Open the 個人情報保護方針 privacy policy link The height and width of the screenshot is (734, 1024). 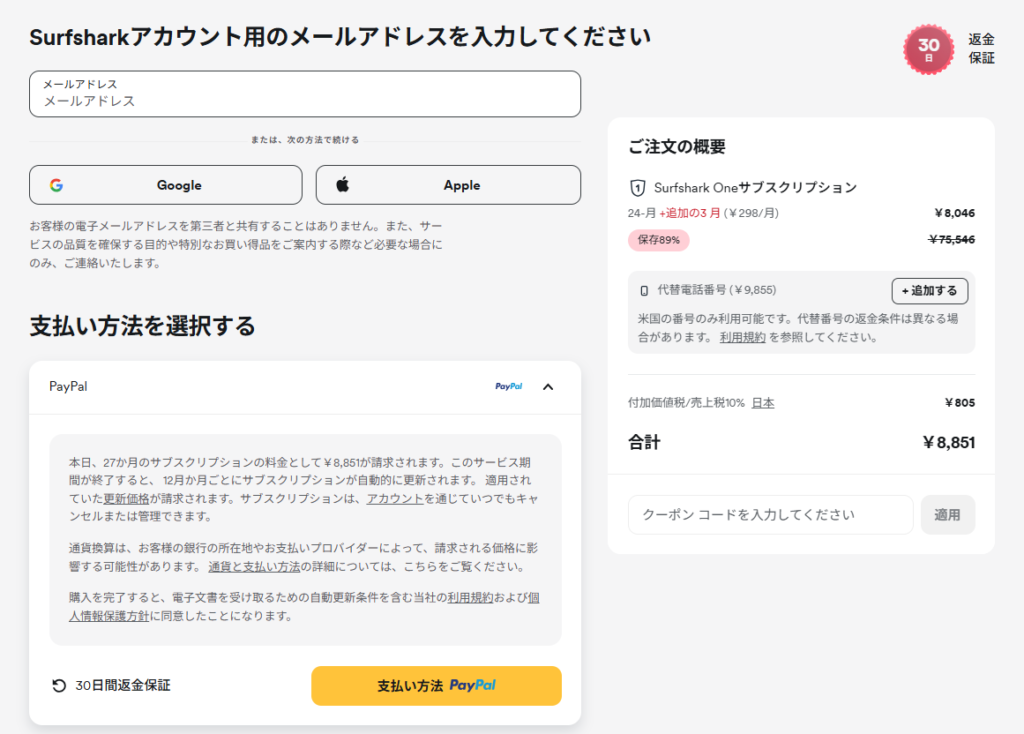click(x=110, y=616)
